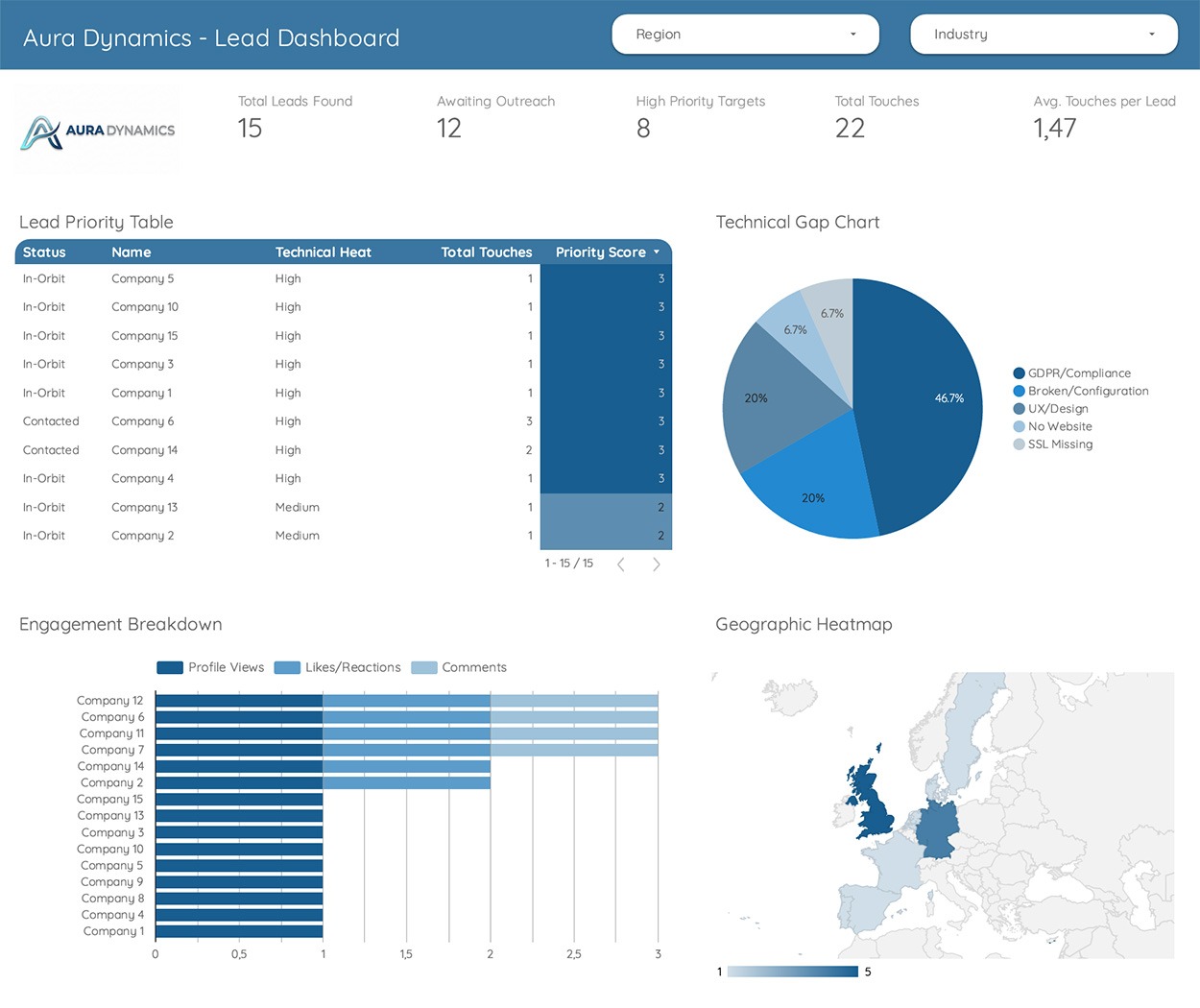Click Priority Score sort arrow
The width and height of the screenshot is (1200, 1008).
point(657,252)
